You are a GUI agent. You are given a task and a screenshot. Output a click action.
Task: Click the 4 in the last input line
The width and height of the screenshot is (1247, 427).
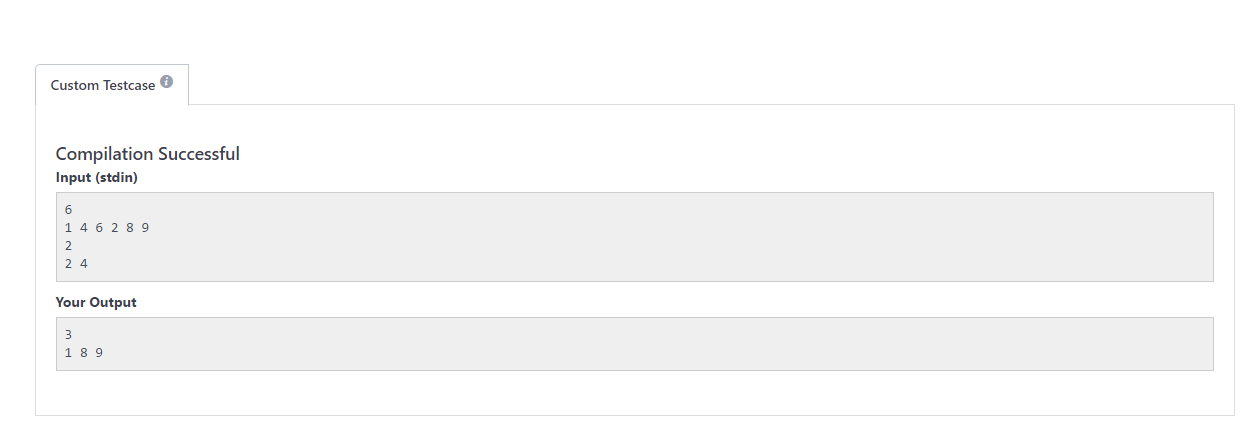click(84, 264)
